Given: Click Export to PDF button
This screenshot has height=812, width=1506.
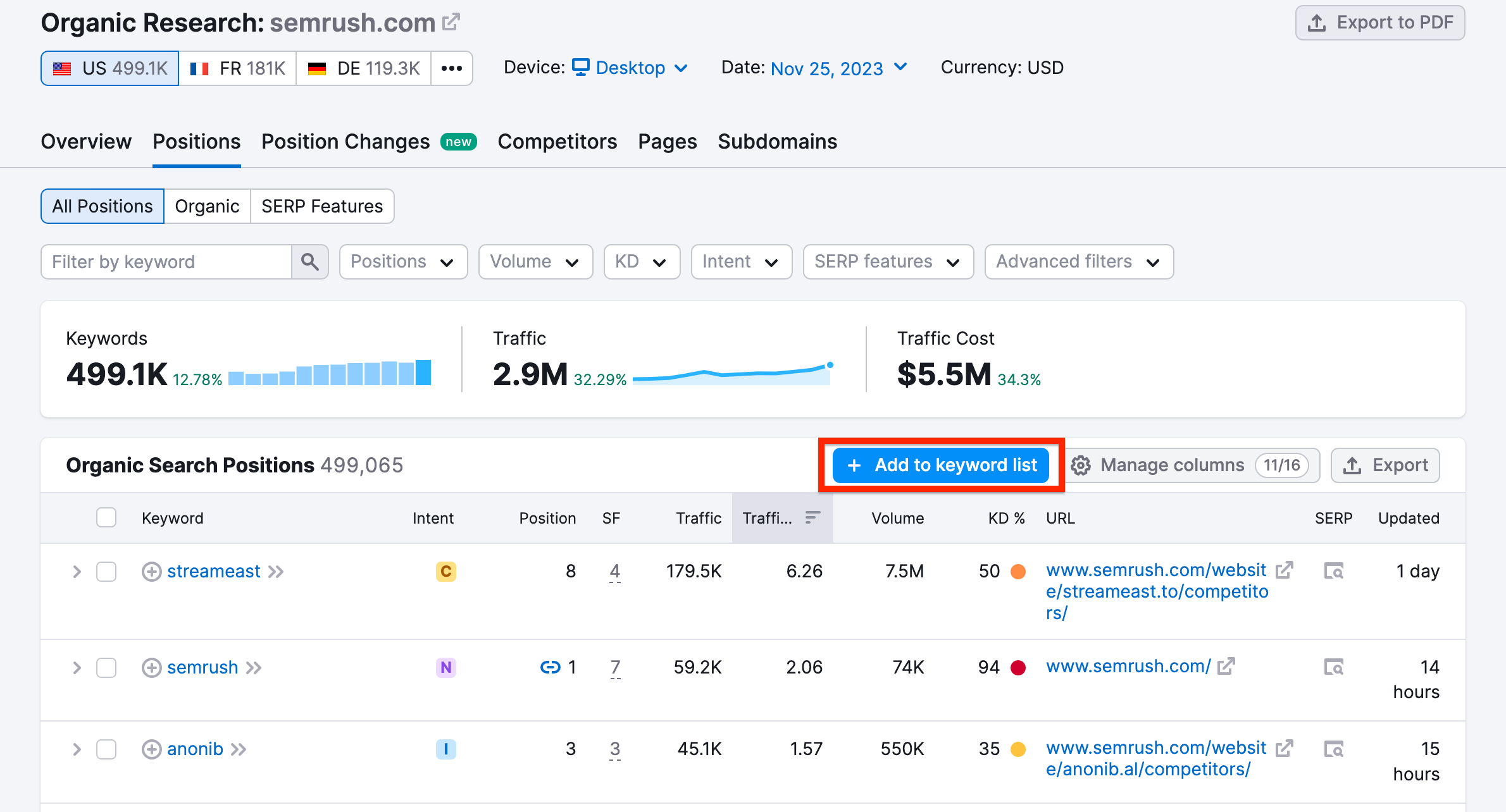Looking at the screenshot, I should [1380, 23].
